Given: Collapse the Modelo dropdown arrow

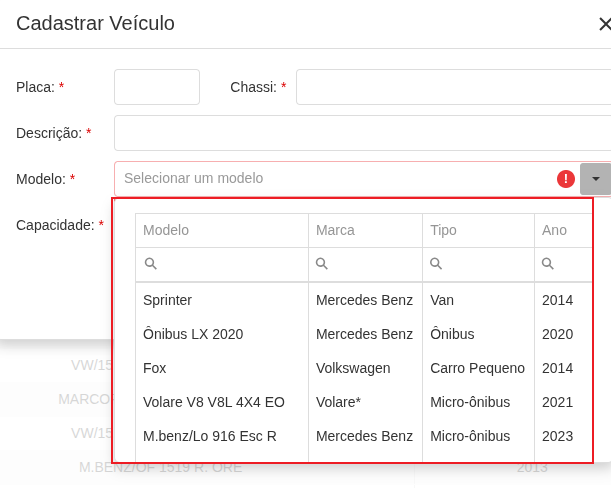Looking at the screenshot, I should pos(595,179).
